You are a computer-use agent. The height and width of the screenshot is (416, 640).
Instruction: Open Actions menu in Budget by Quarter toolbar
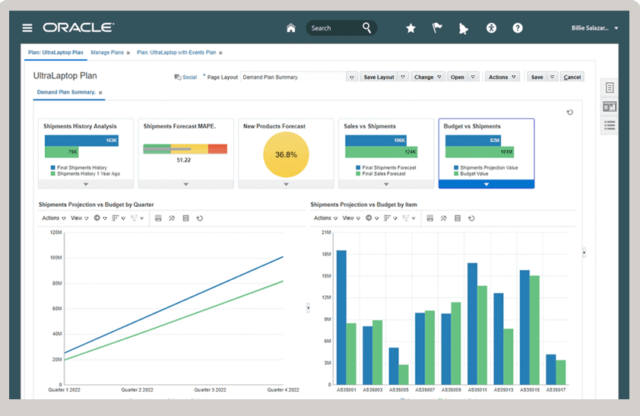54,218
